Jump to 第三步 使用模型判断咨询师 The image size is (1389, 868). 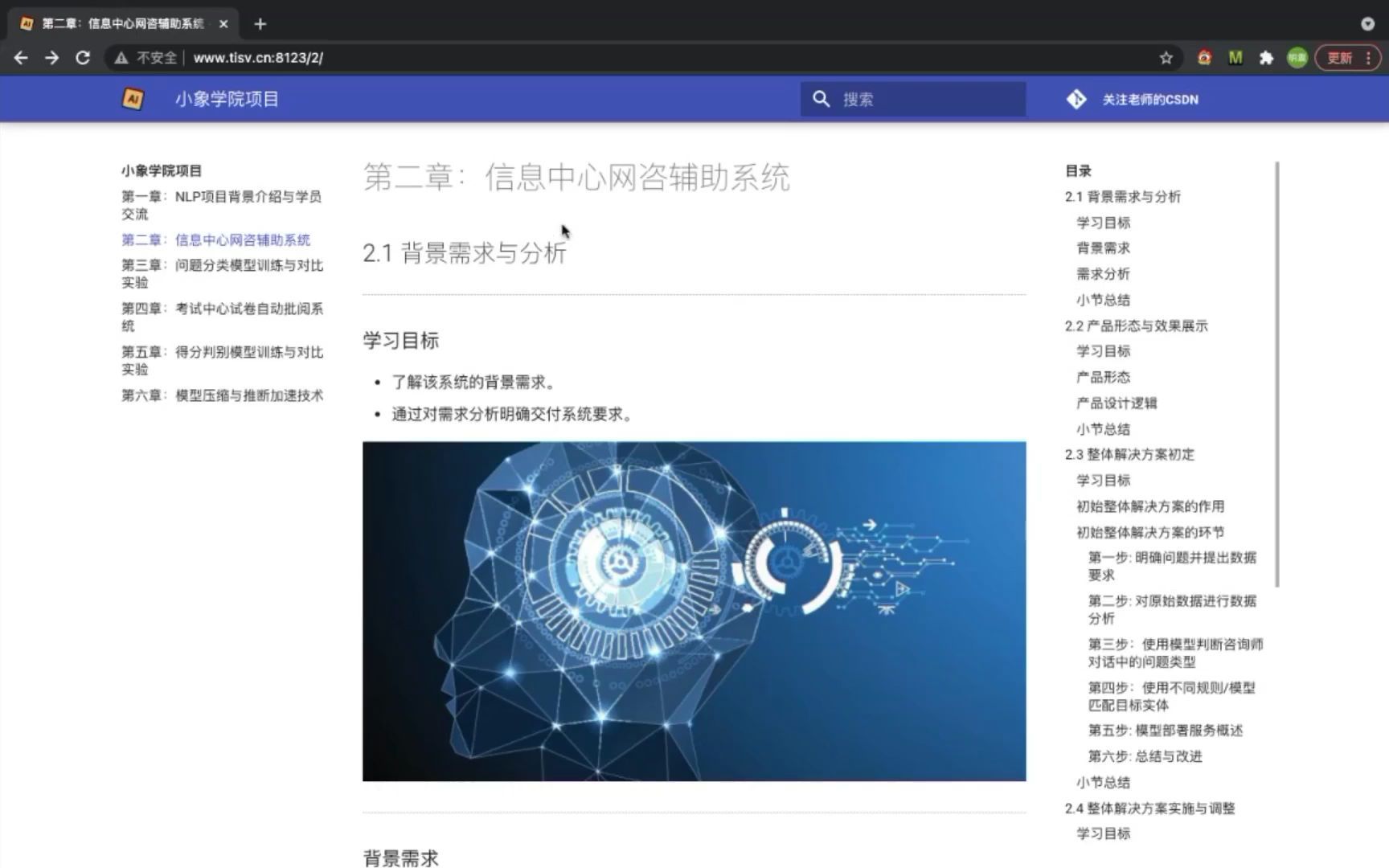1175,653
